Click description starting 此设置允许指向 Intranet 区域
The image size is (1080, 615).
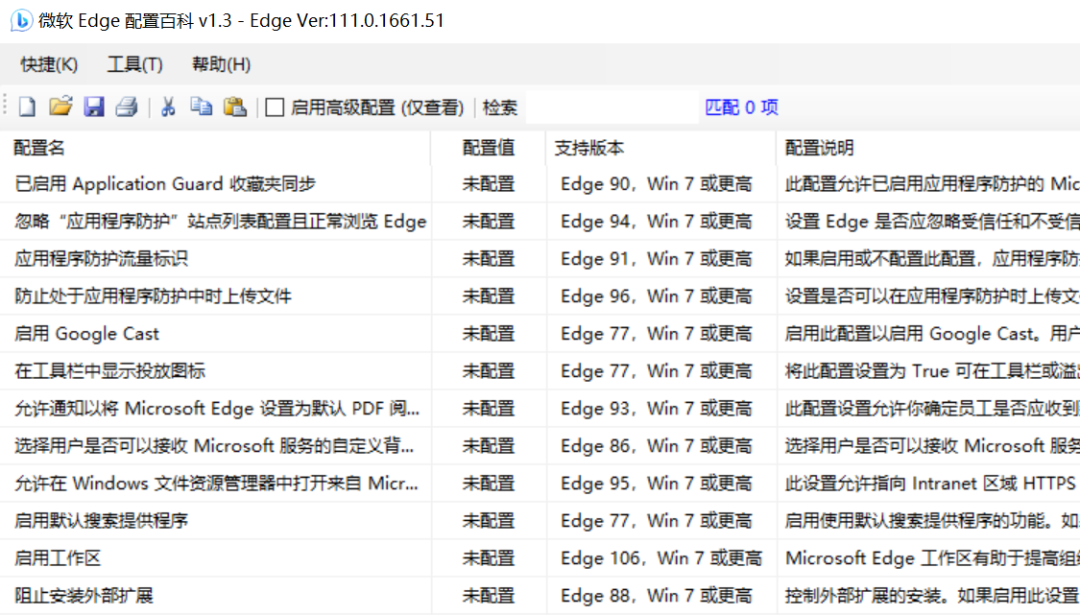coord(932,483)
